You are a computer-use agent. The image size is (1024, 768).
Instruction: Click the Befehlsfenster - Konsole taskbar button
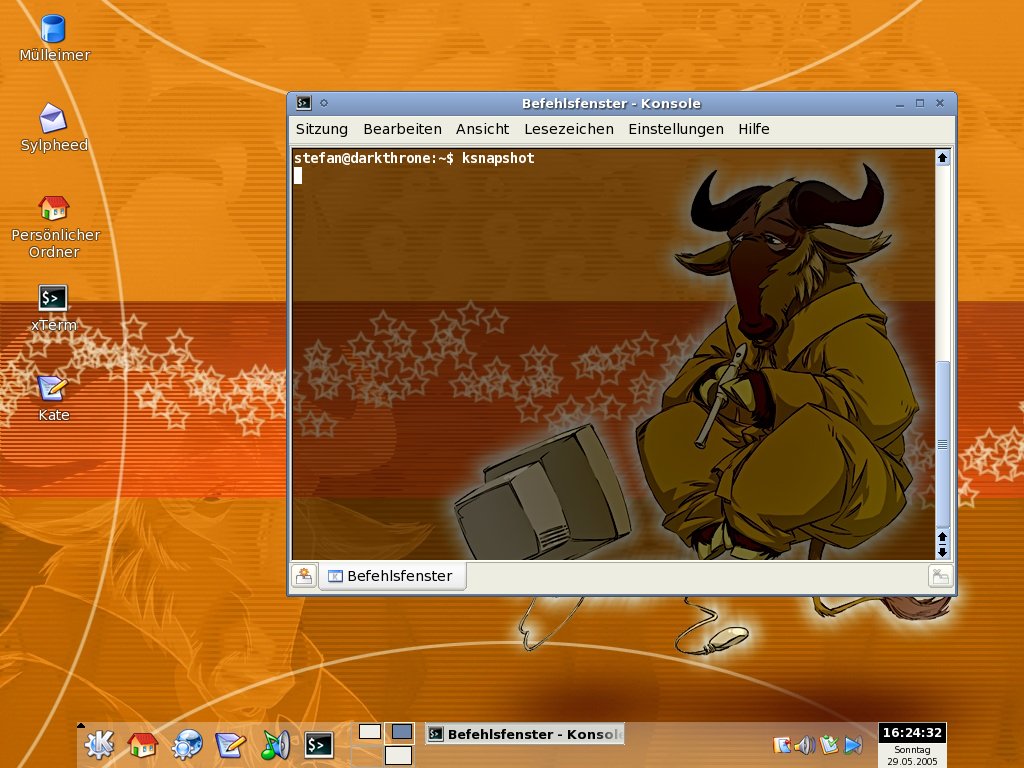[524, 734]
